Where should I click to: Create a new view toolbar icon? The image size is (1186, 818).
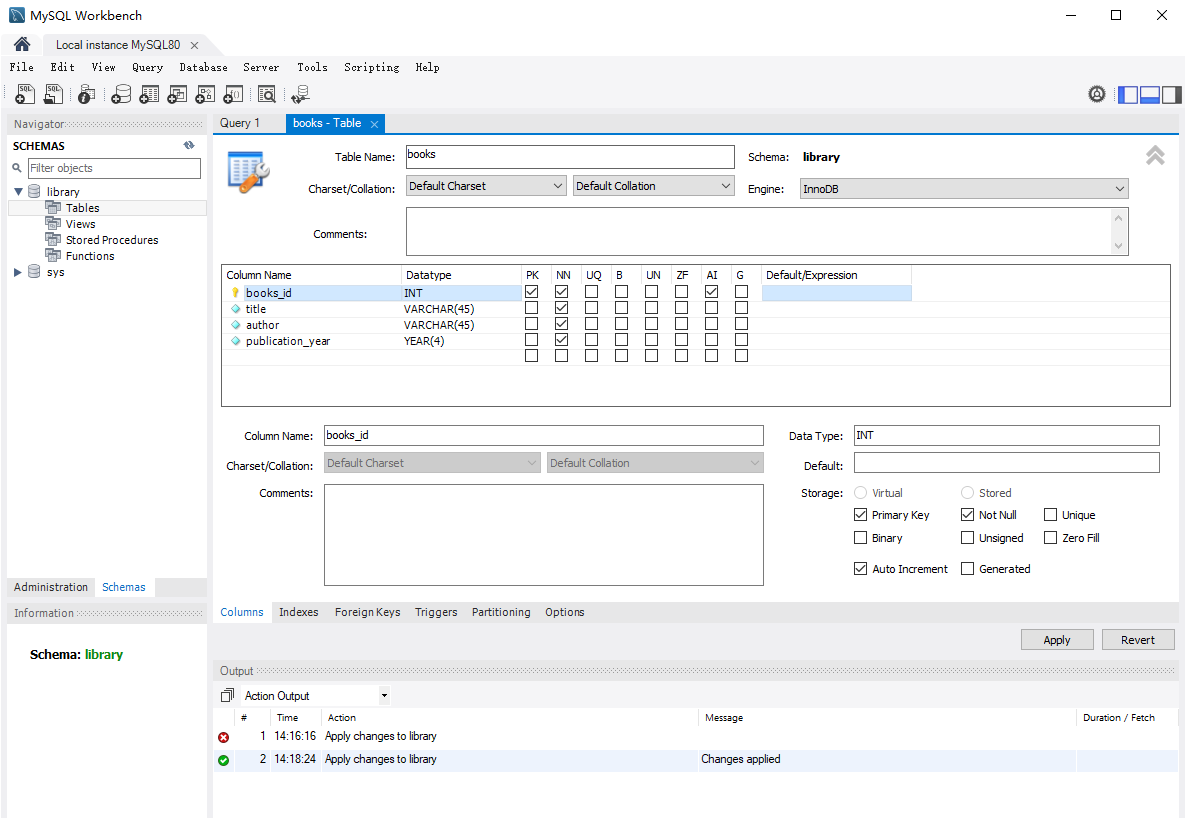tap(177, 94)
